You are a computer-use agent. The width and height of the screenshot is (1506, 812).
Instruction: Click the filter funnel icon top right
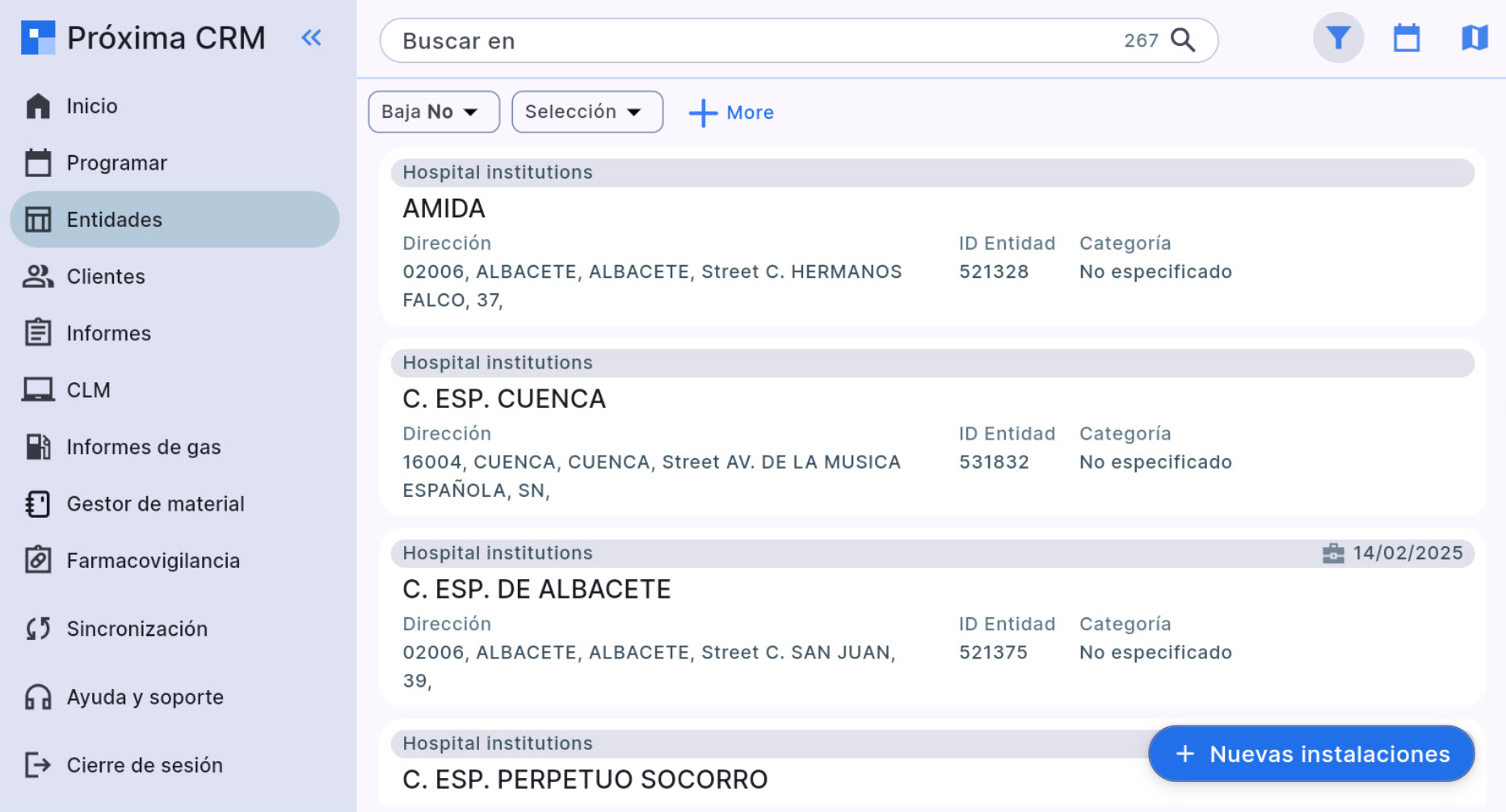click(1338, 37)
